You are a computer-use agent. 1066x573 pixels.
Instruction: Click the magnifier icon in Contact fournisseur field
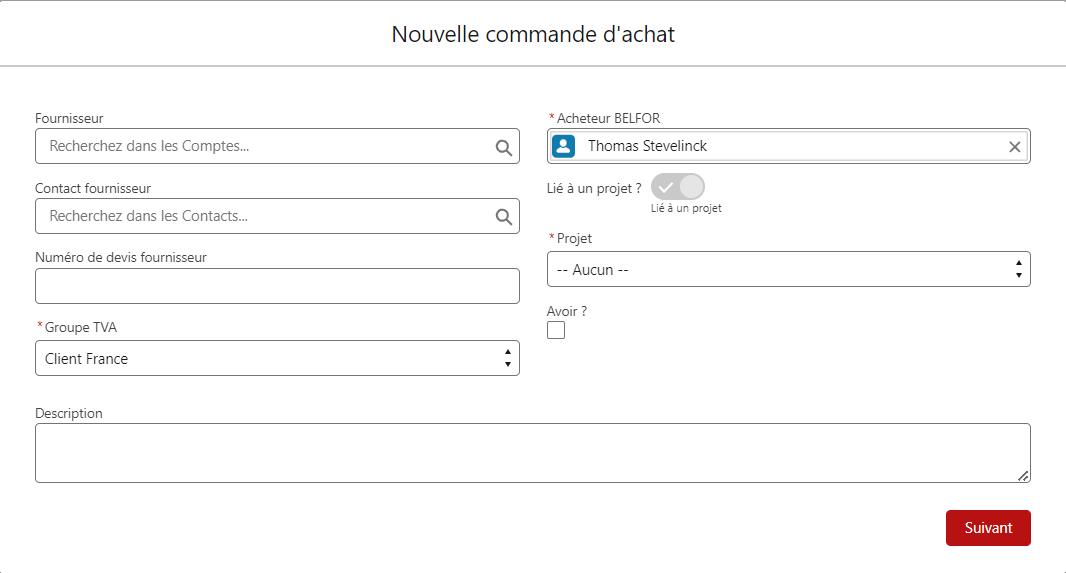(x=504, y=217)
